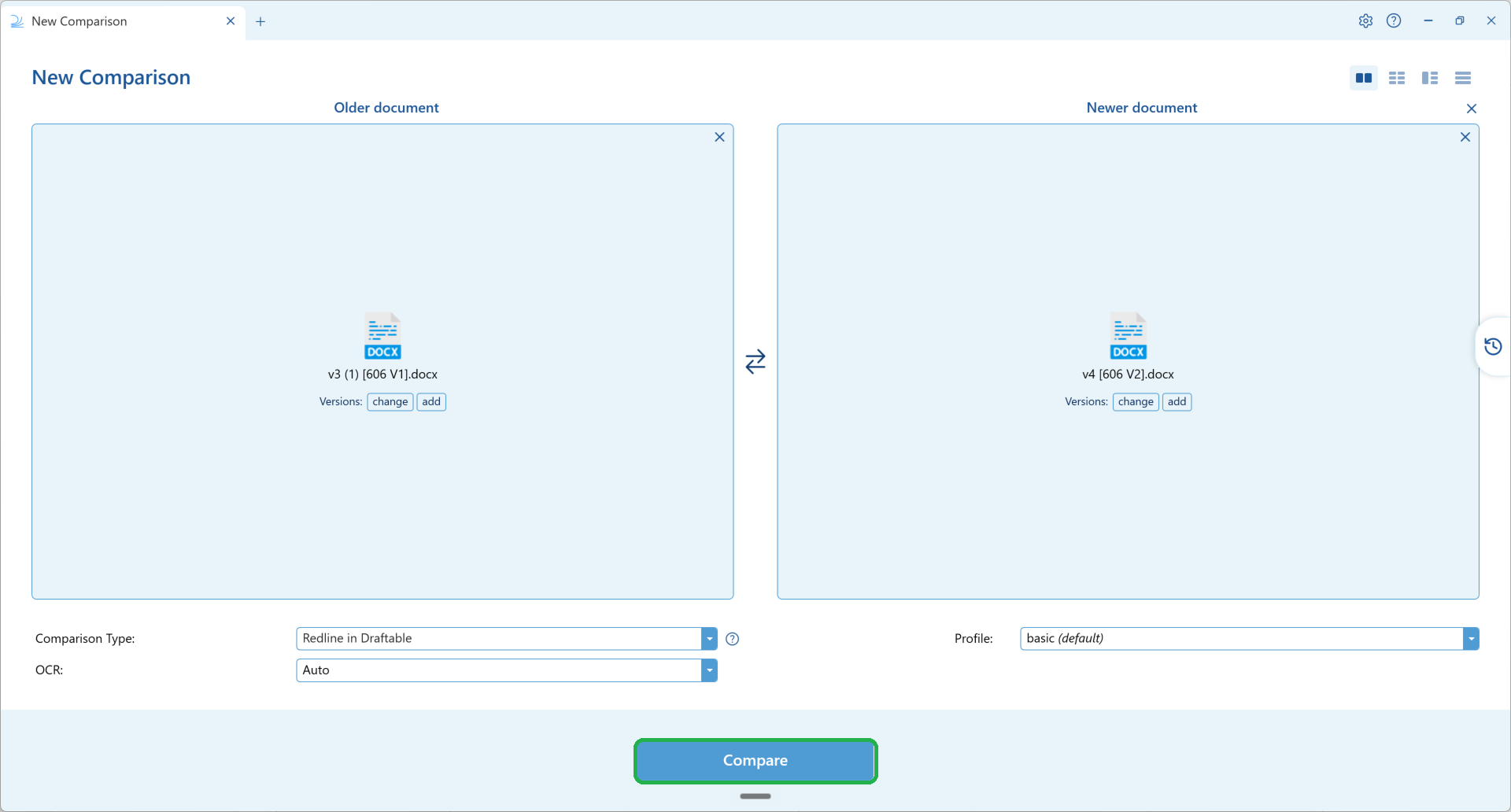Click Draftable logo on tab
The width and height of the screenshot is (1511, 812).
coord(17,21)
